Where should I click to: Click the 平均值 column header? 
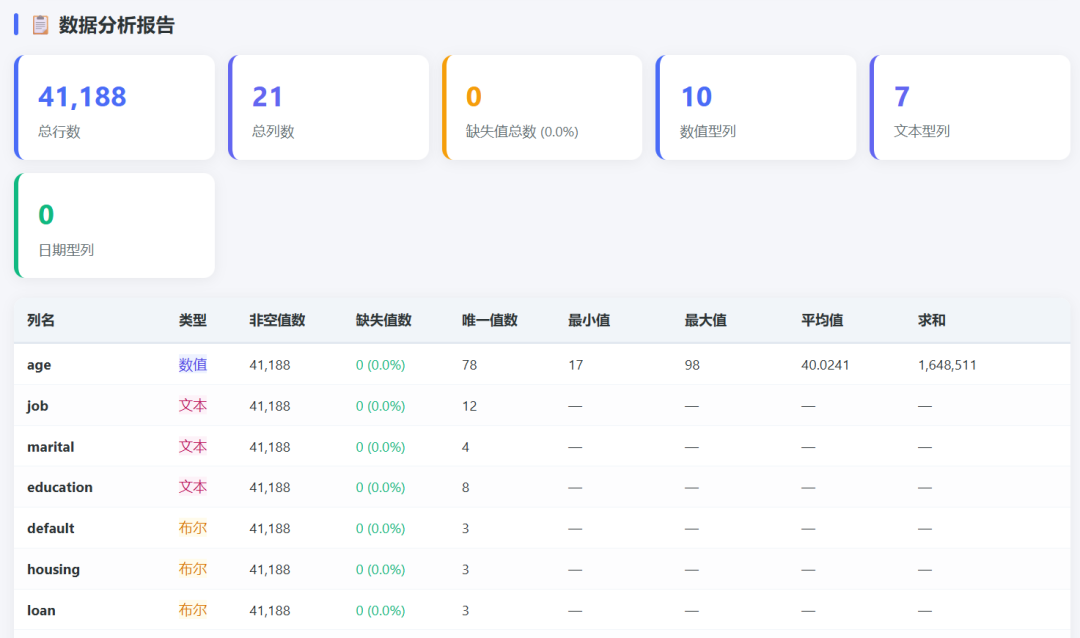tap(822, 320)
